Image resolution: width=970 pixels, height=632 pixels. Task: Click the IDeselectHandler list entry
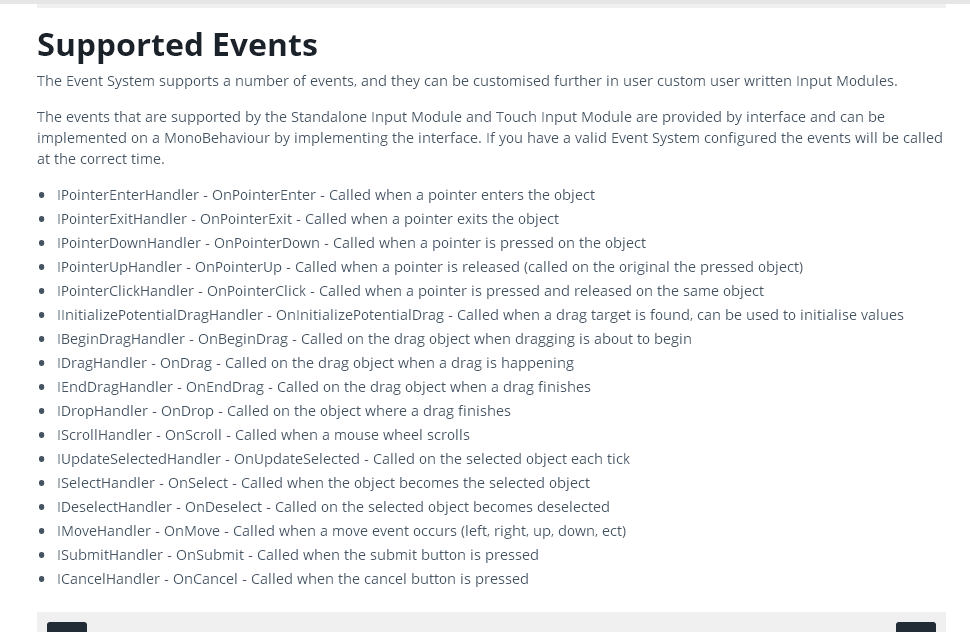click(333, 507)
